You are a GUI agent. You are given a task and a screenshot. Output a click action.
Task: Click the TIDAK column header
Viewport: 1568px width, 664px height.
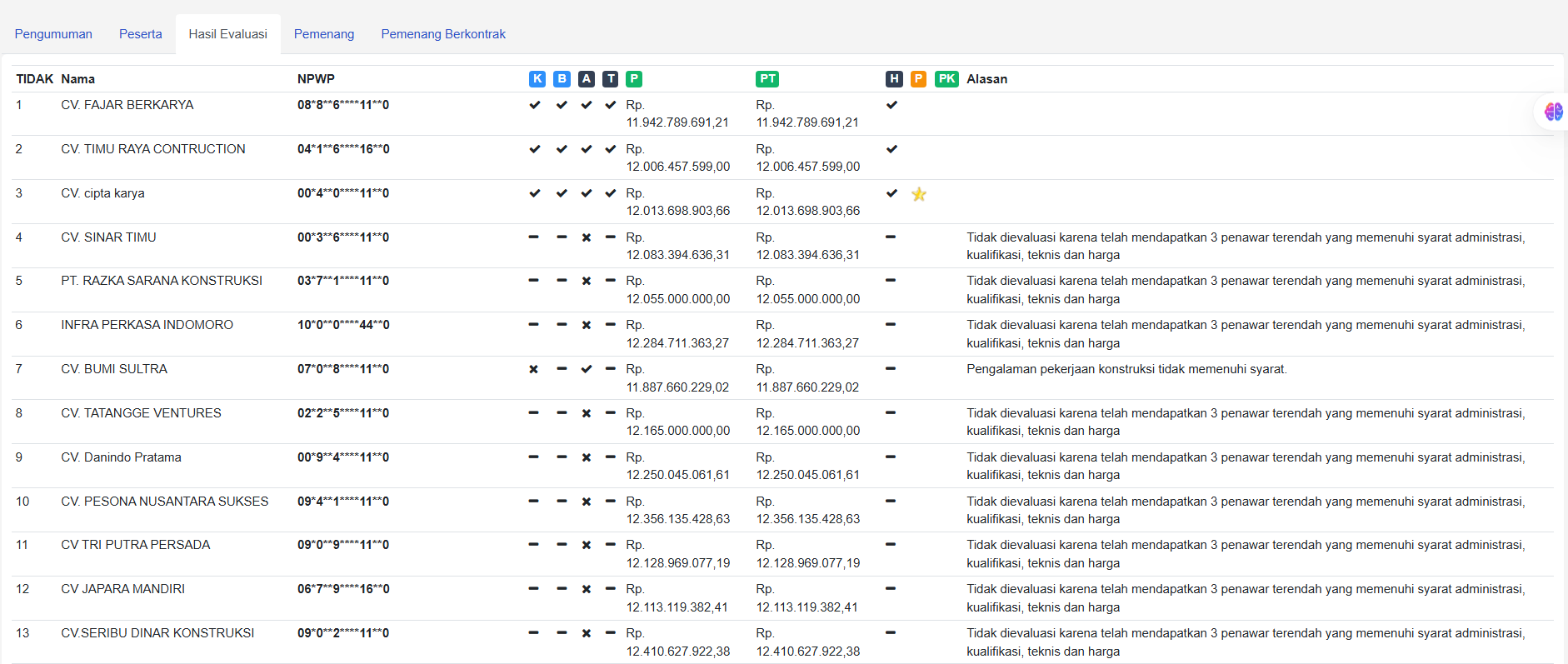(x=34, y=79)
